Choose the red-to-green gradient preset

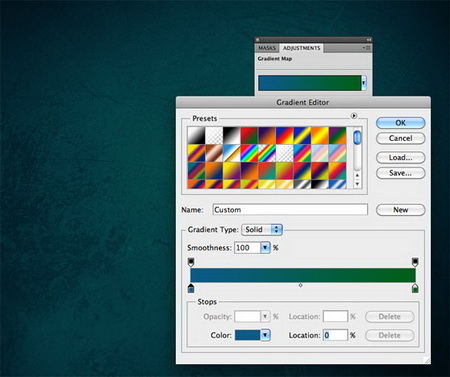click(x=249, y=135)
